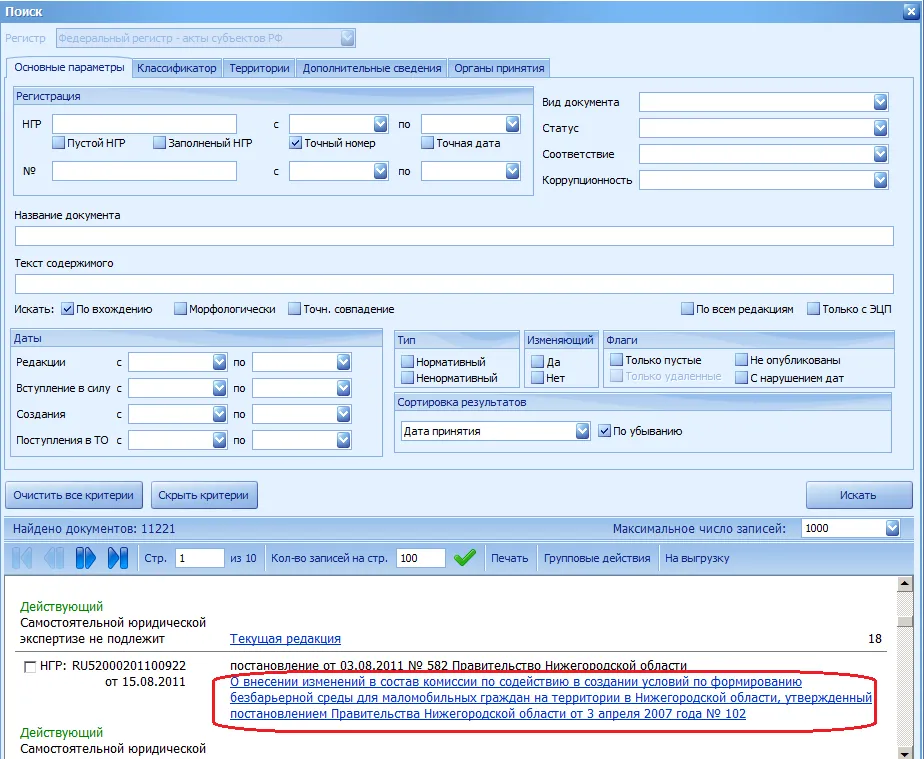Open Текущая редакция link
The image size is (924, 759).
(x=285, y=639)
